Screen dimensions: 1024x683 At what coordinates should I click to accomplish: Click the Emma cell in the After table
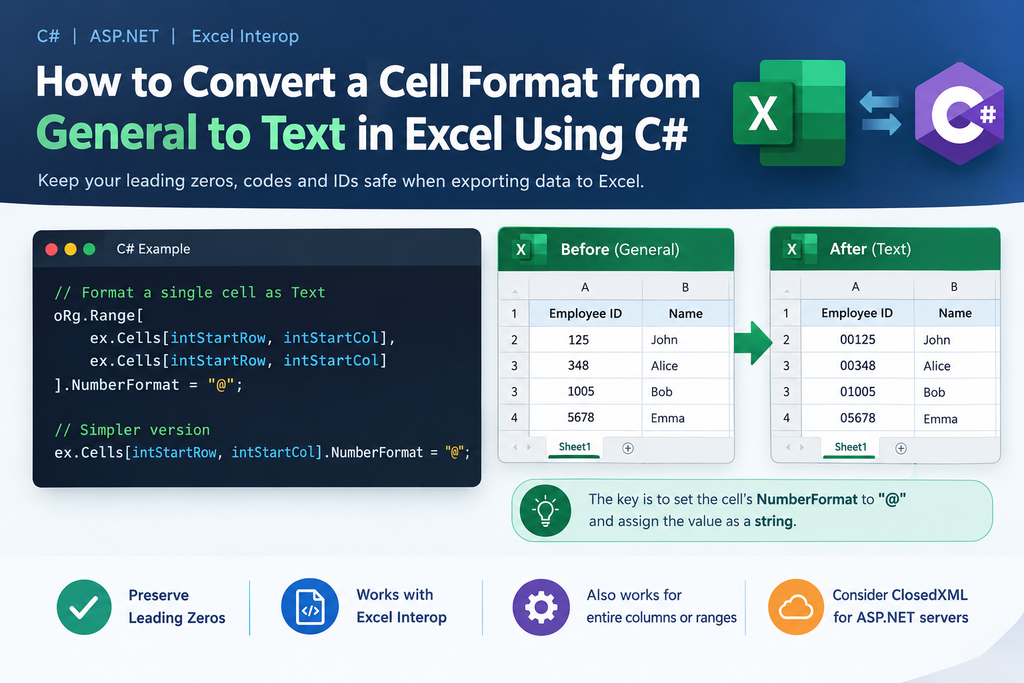(x=955, y=419)
